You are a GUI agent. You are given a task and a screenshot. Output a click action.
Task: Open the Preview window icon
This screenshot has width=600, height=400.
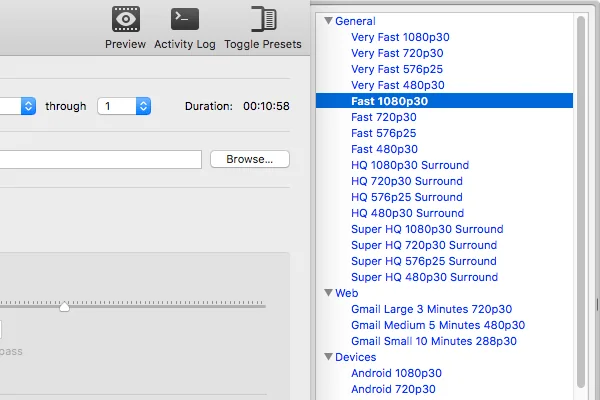point(126,19)
